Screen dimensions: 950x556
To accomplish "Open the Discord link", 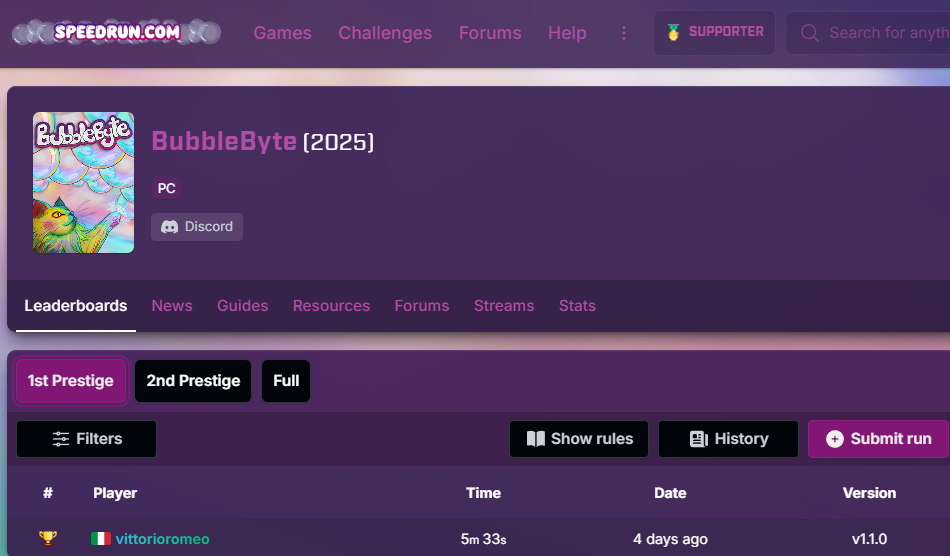I will 197,227.
